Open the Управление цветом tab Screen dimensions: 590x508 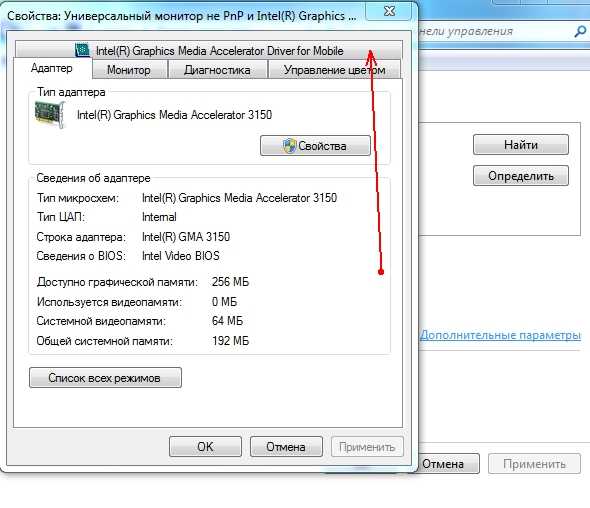point(334,70)
